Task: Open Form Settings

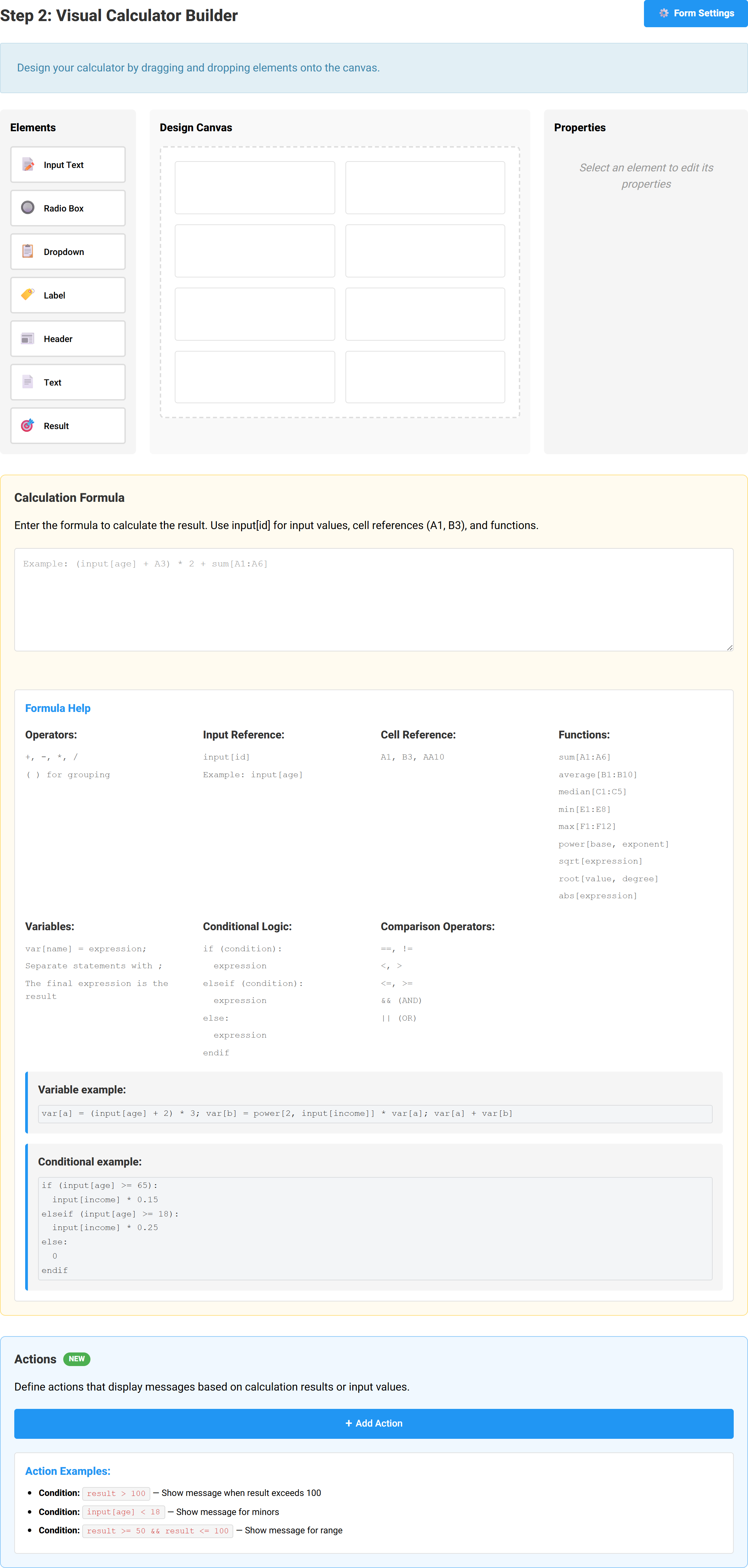Action: [696, 13]
